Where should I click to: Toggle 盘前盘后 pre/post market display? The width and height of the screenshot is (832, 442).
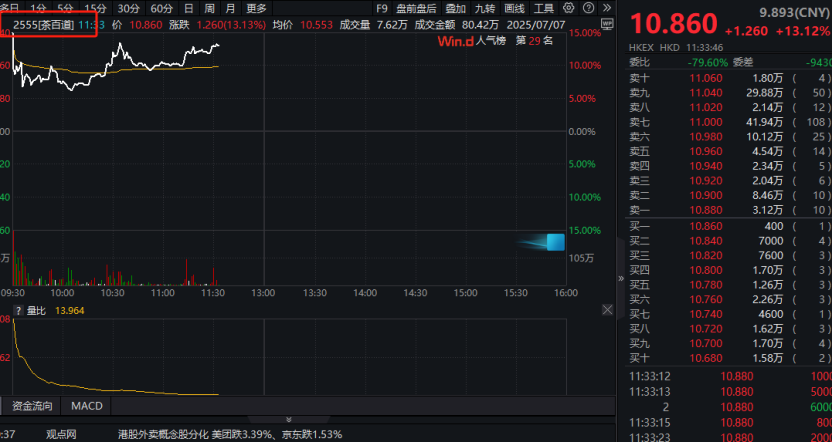tap(416, 9)
